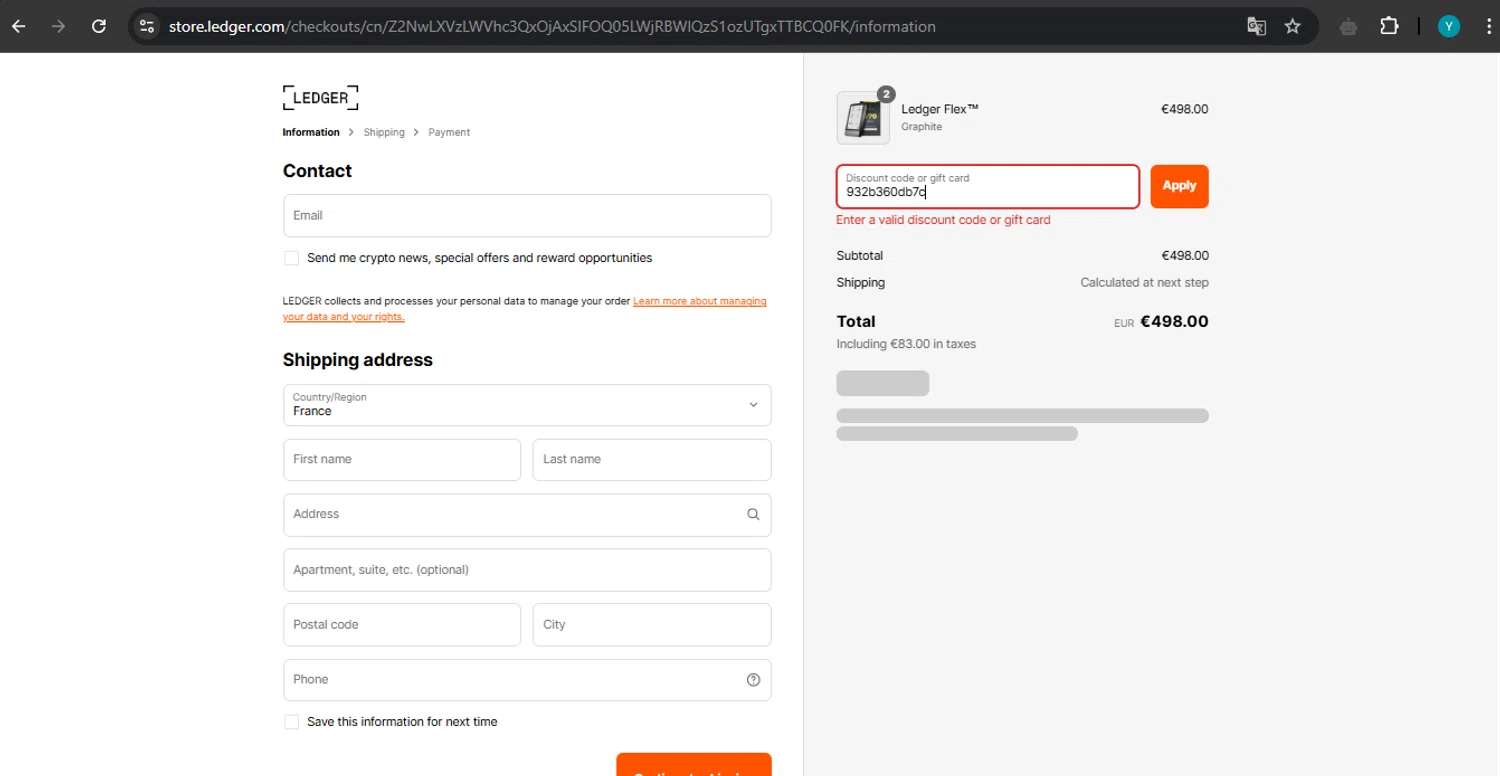This screenshot has width=1500, height=776.
Task: Check Save this information for next time
Action: click(291, 722)
